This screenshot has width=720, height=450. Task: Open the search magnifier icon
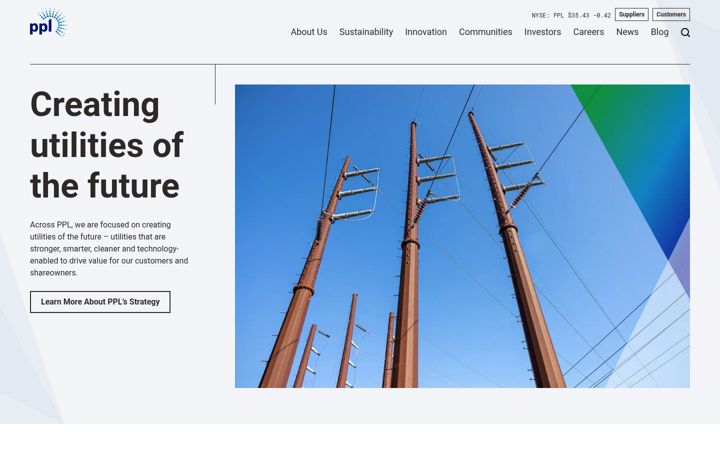685,33
